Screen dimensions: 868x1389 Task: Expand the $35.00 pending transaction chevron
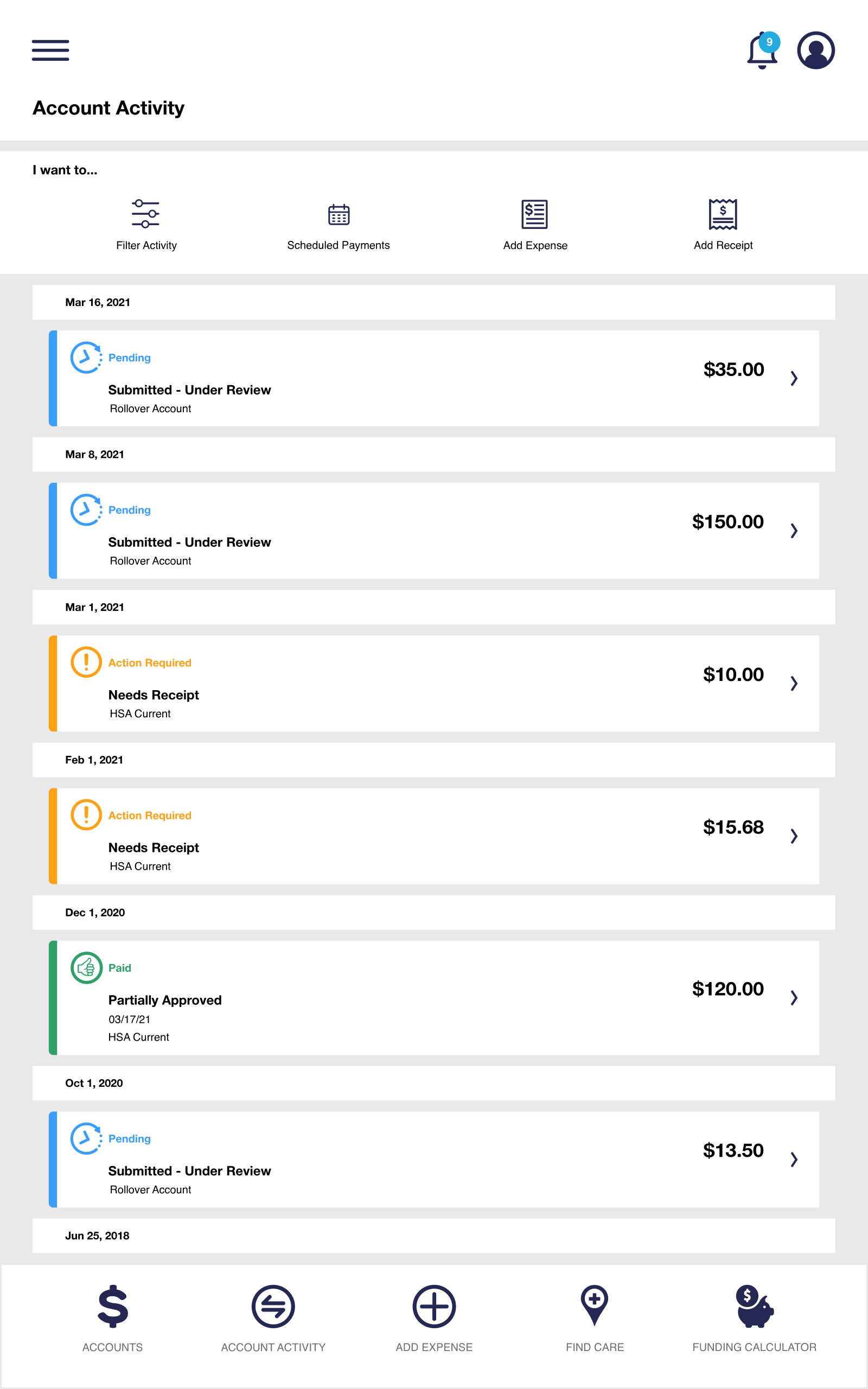pyautogui.click(x=794, y=378)
